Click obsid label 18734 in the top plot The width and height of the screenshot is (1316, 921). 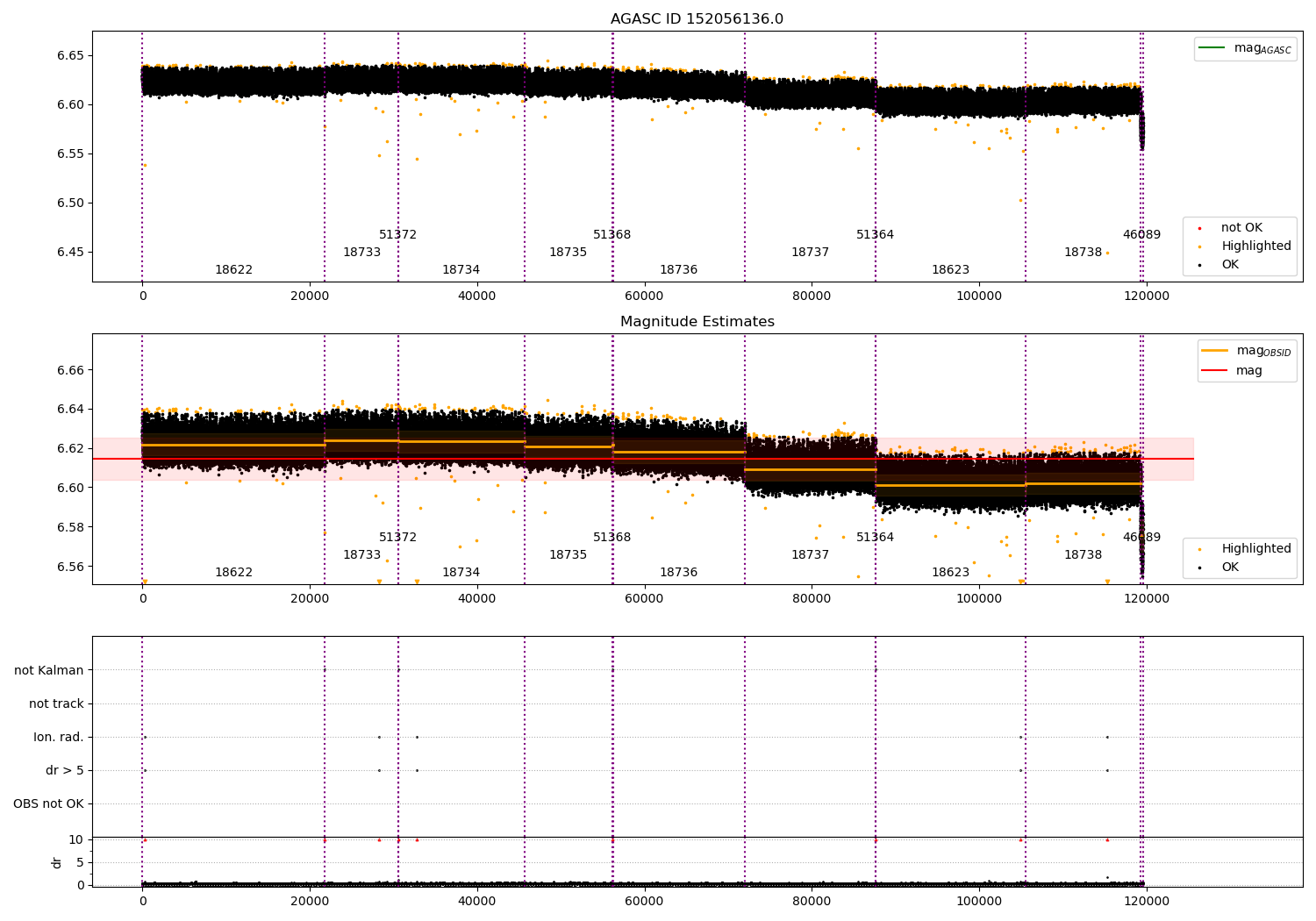point(461,270)
